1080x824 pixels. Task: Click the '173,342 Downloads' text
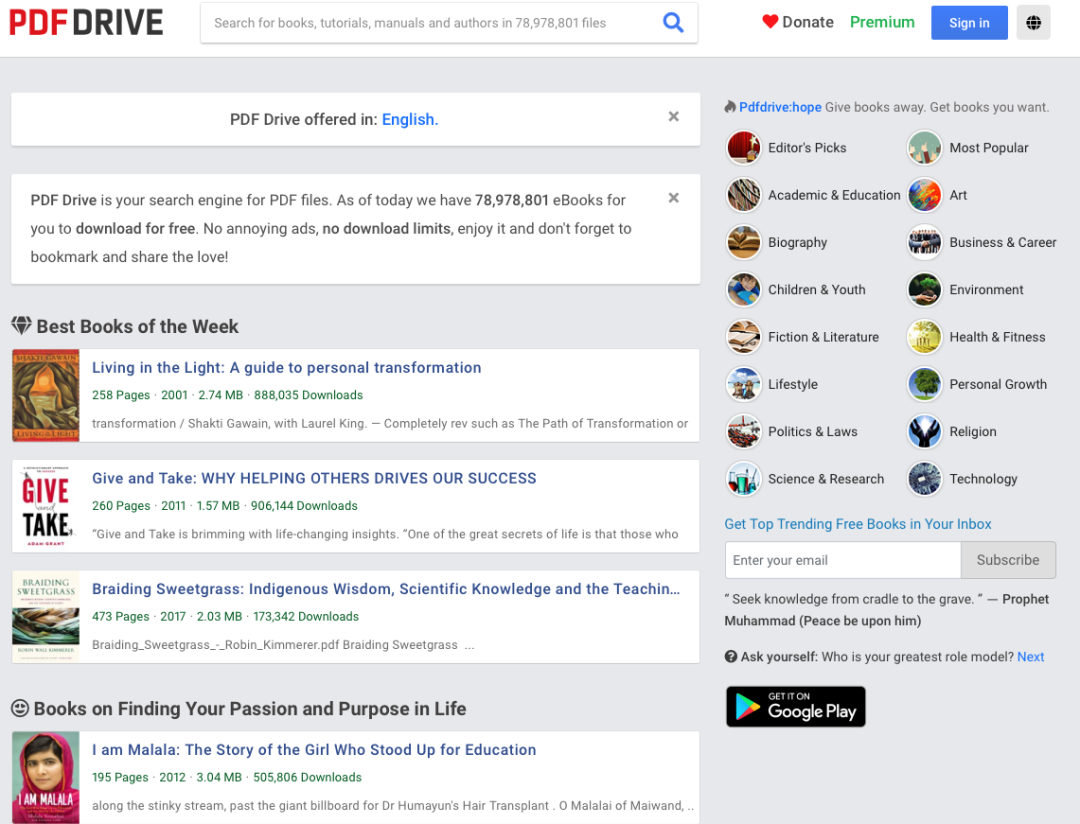tap(306, 617)
